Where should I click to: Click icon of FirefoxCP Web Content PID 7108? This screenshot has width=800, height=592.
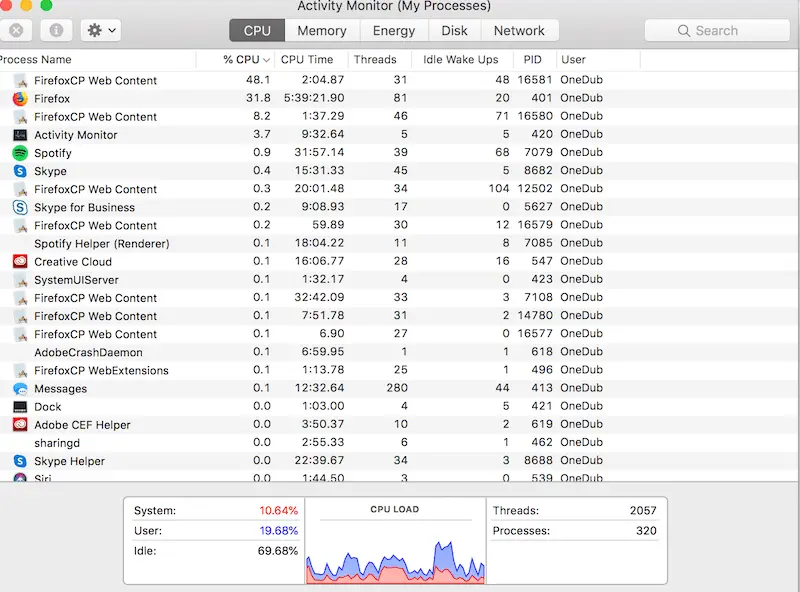click(20, 298)
